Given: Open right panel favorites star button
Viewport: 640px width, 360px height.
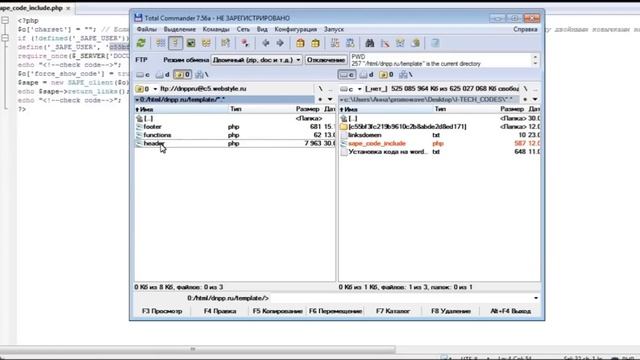Looking at the screenshot, I should (x=525, y=99).
